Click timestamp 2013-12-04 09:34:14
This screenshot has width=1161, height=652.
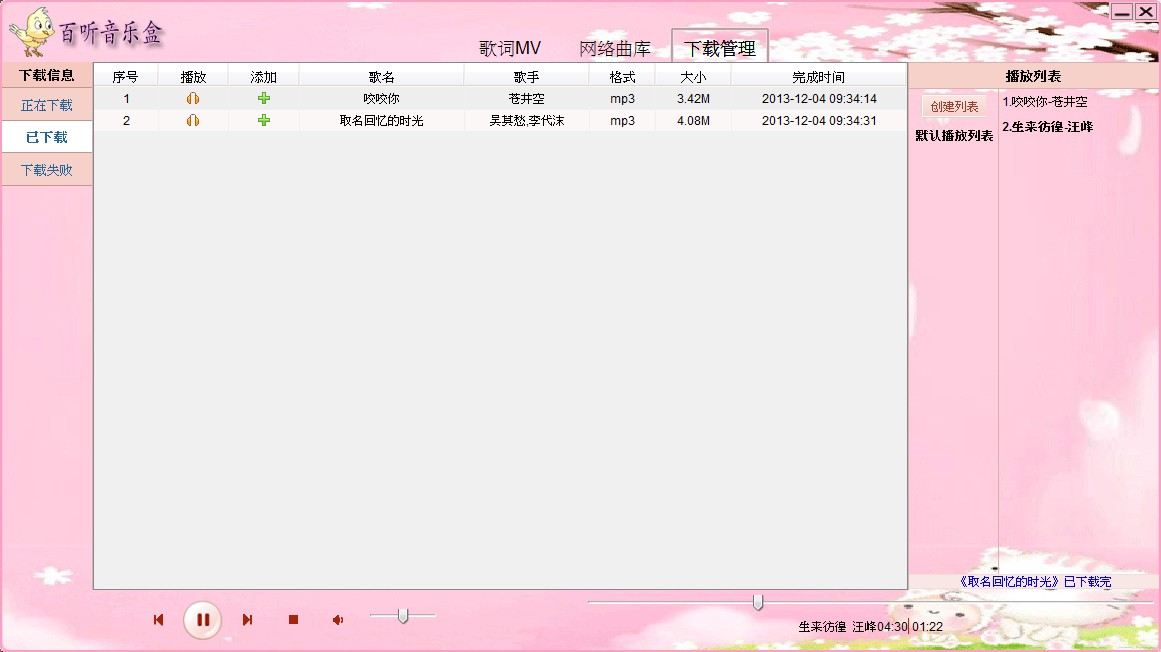819,98
